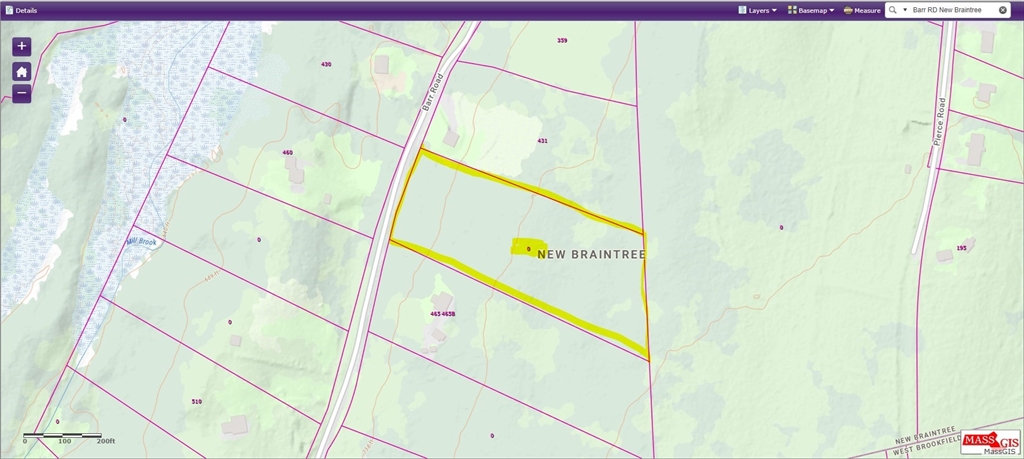Activate the Measure tool
This screenshot has width=1024, height=459.
click(862, 10)
